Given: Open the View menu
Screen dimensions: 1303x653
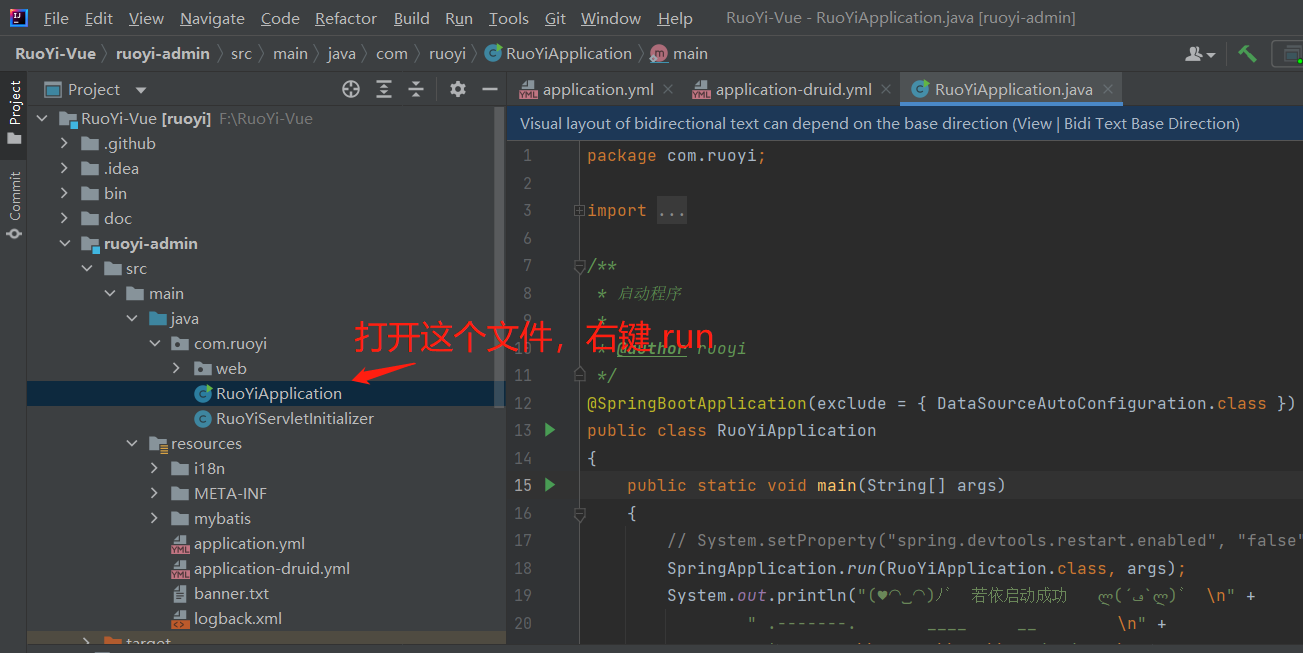Looking at the screenshot, I should coord(146,18).
